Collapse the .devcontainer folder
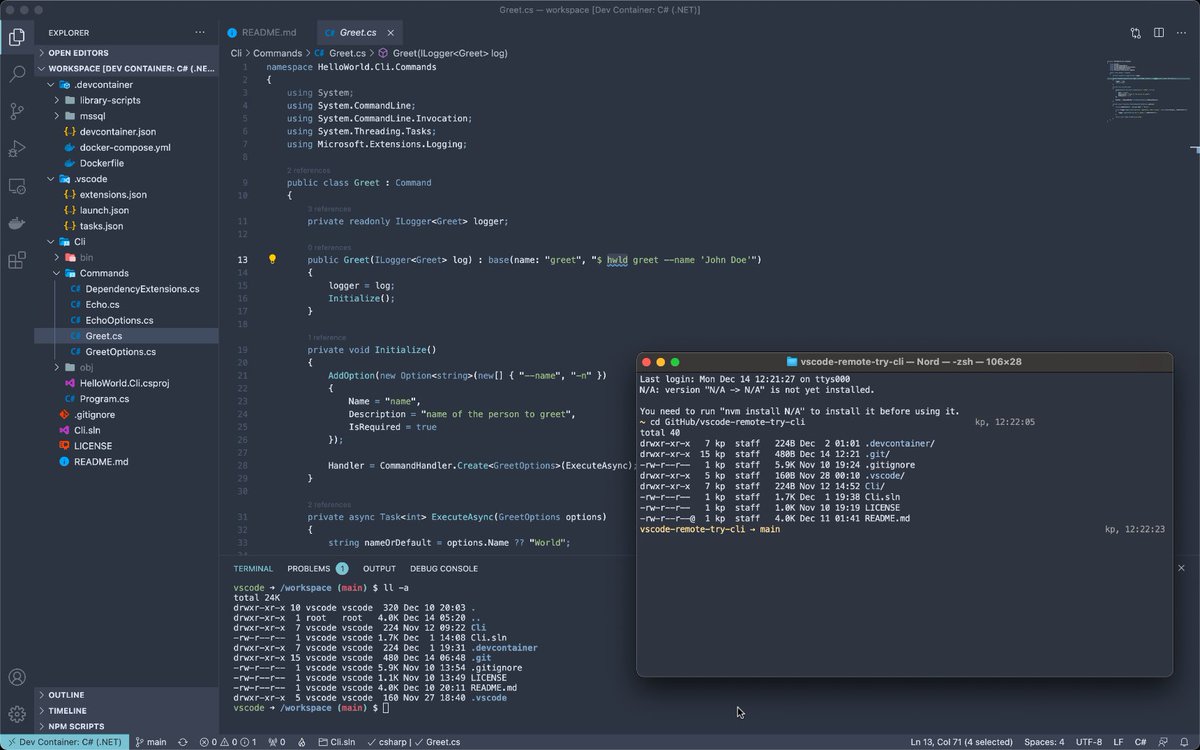1200x750 pixels. point(126,85)
